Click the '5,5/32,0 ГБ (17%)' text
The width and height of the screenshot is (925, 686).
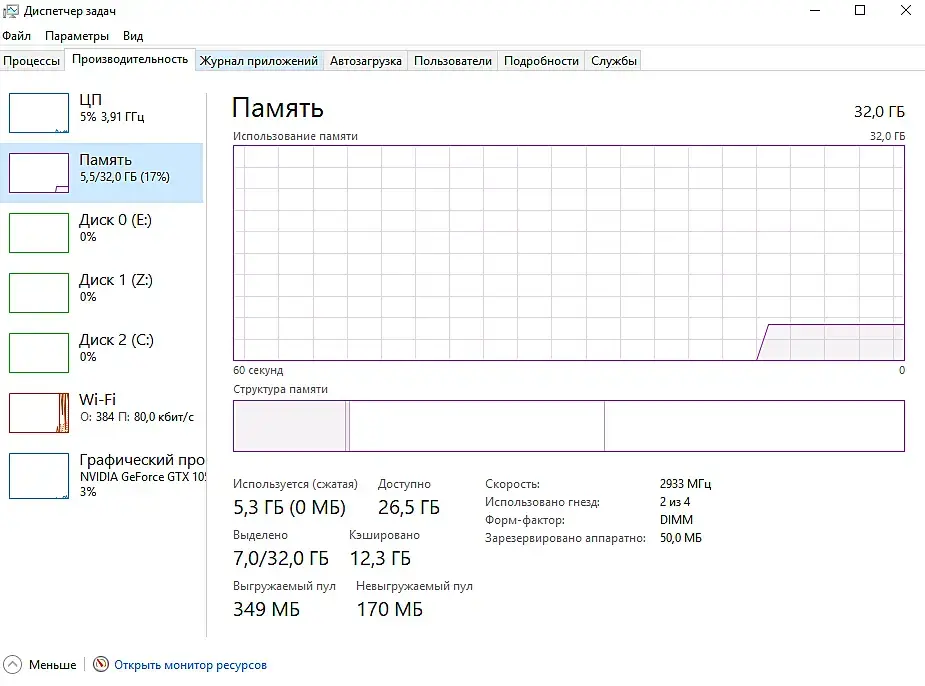(124, 177)
